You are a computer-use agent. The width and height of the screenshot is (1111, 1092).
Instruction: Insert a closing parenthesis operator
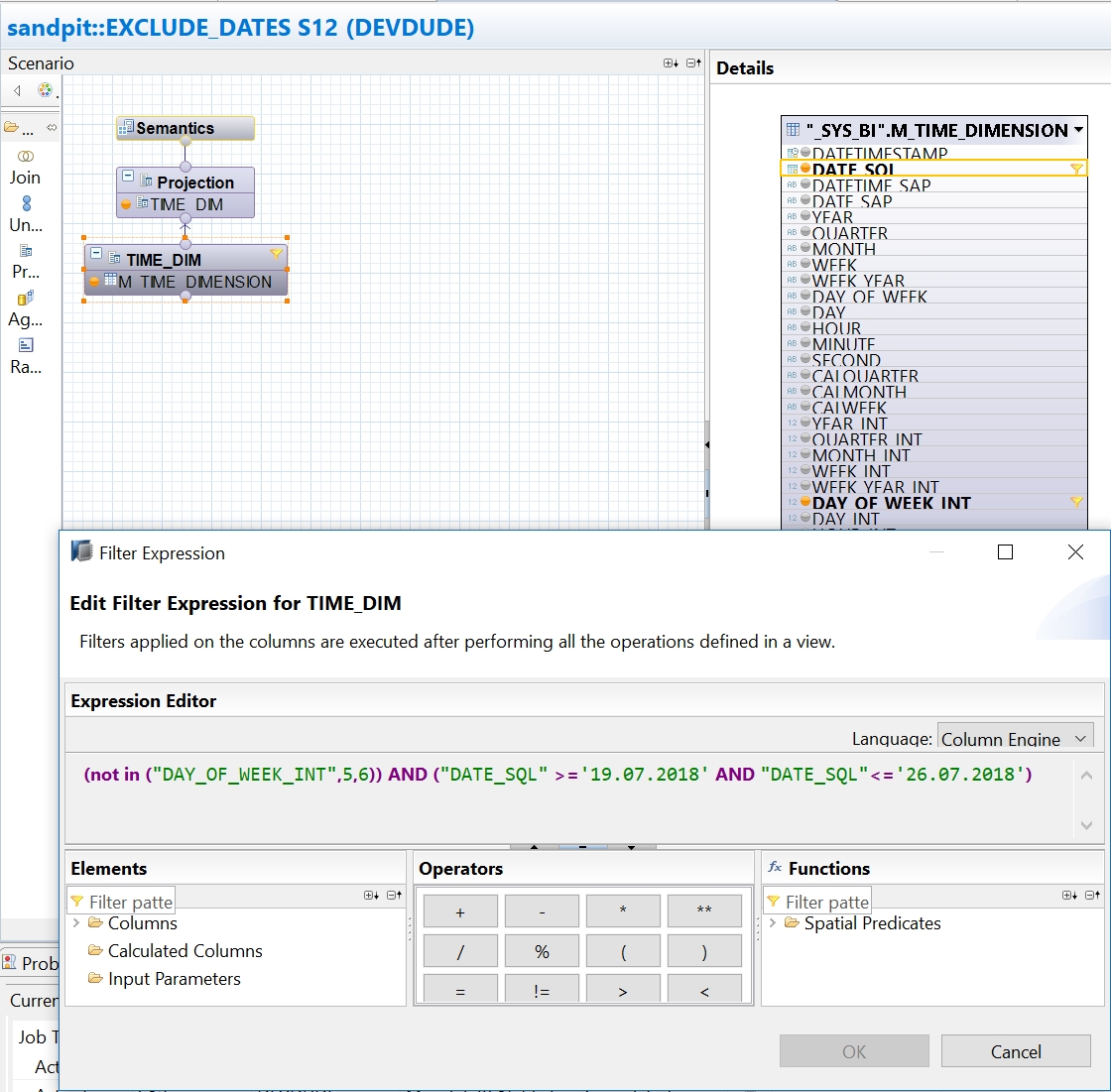tap(704, 951)
